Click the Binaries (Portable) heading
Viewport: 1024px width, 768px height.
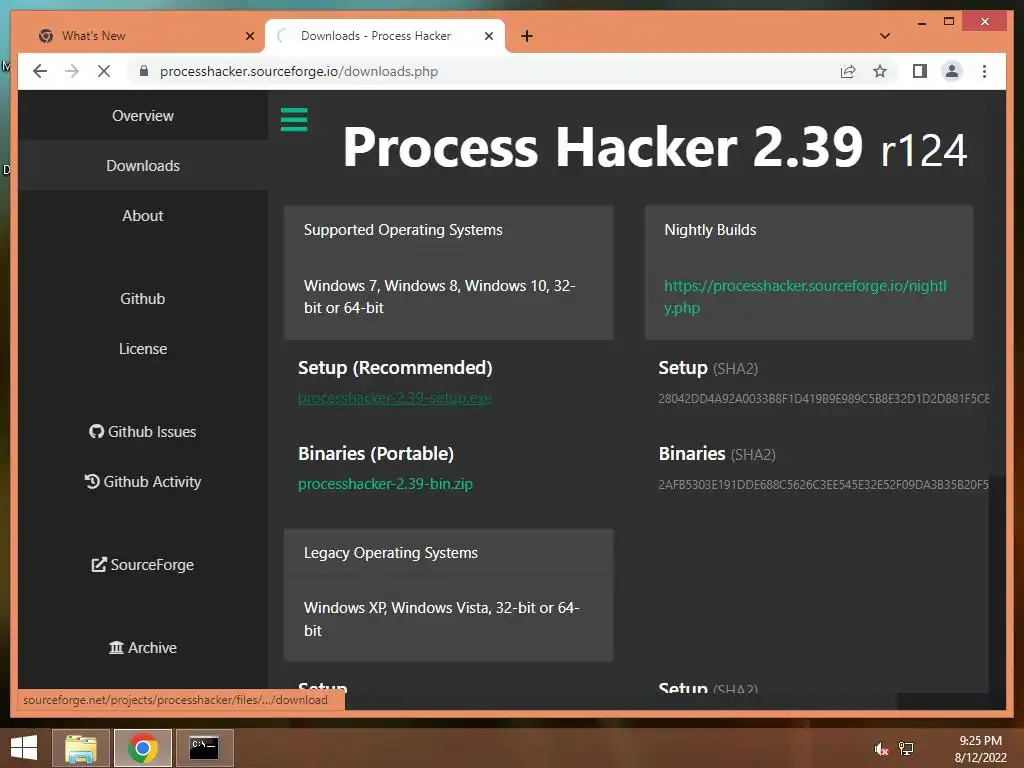(376, 454)
